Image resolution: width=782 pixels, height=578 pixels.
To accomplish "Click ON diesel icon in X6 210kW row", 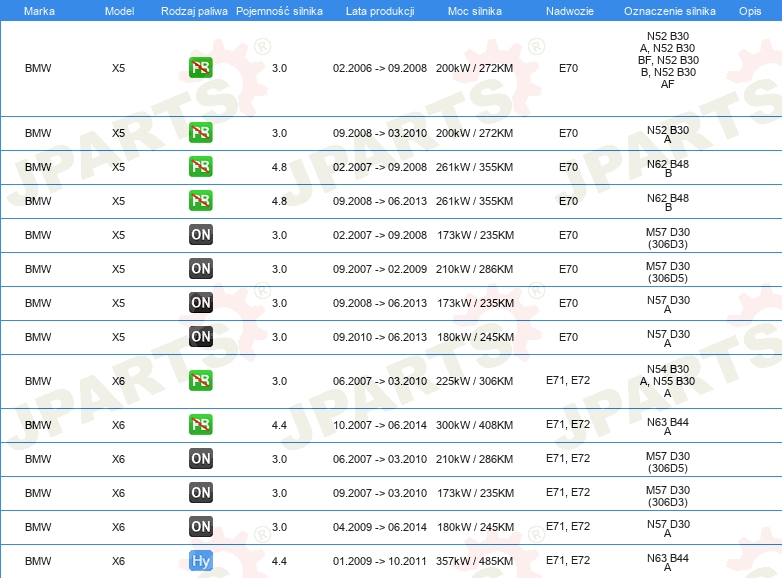I will point(200,458).
